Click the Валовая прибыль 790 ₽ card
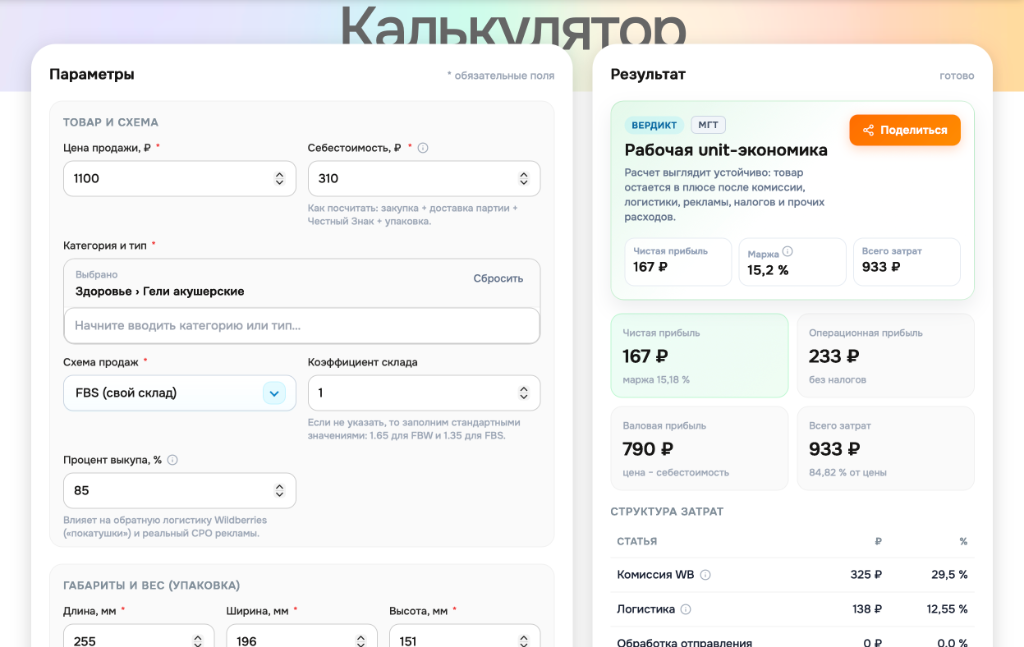This screenshot has width=1024, height=647. pyautogui.click(x=699, y=449)
